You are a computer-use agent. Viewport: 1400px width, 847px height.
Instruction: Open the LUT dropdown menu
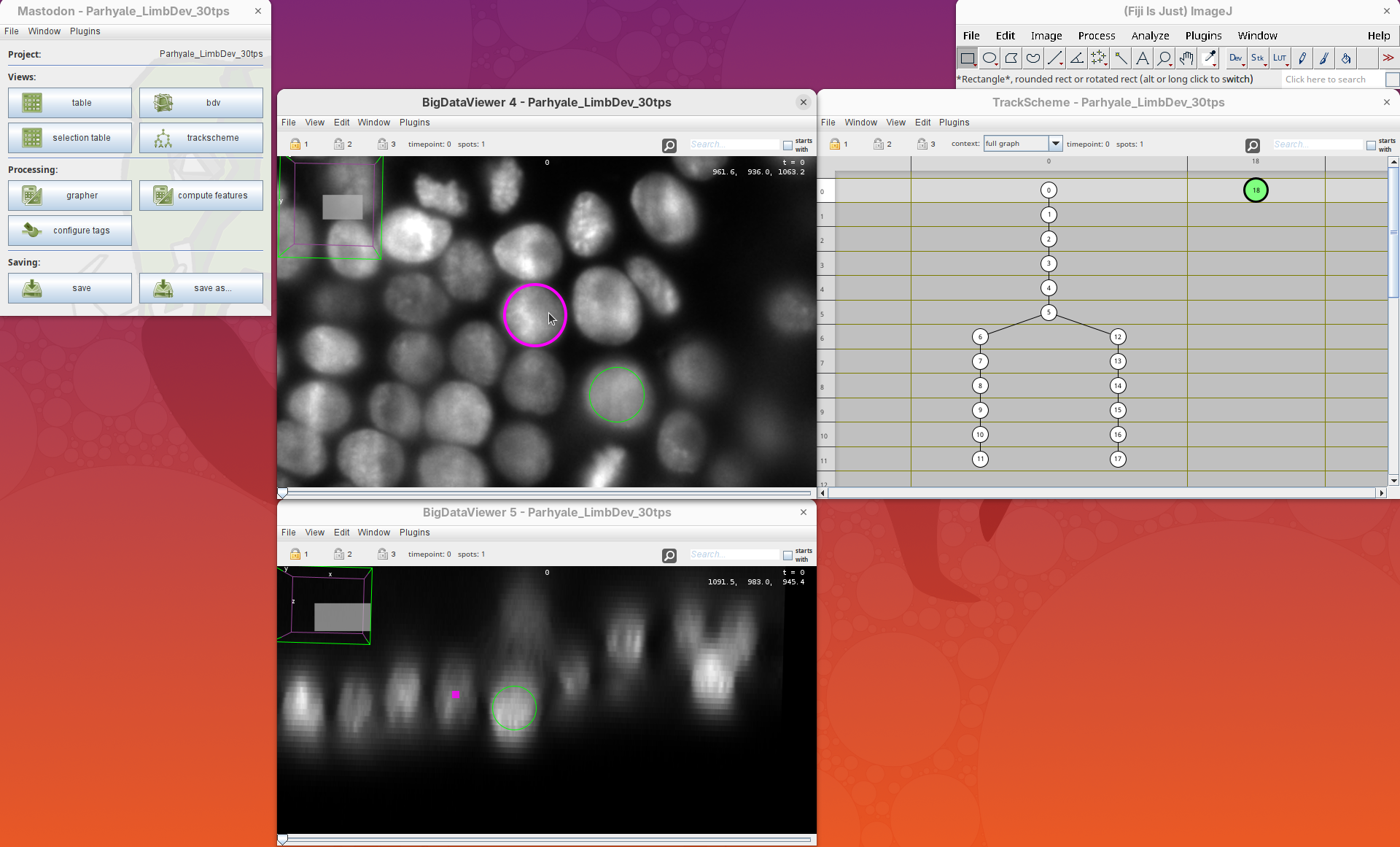pyautogui.click(x=1280, y=58)
